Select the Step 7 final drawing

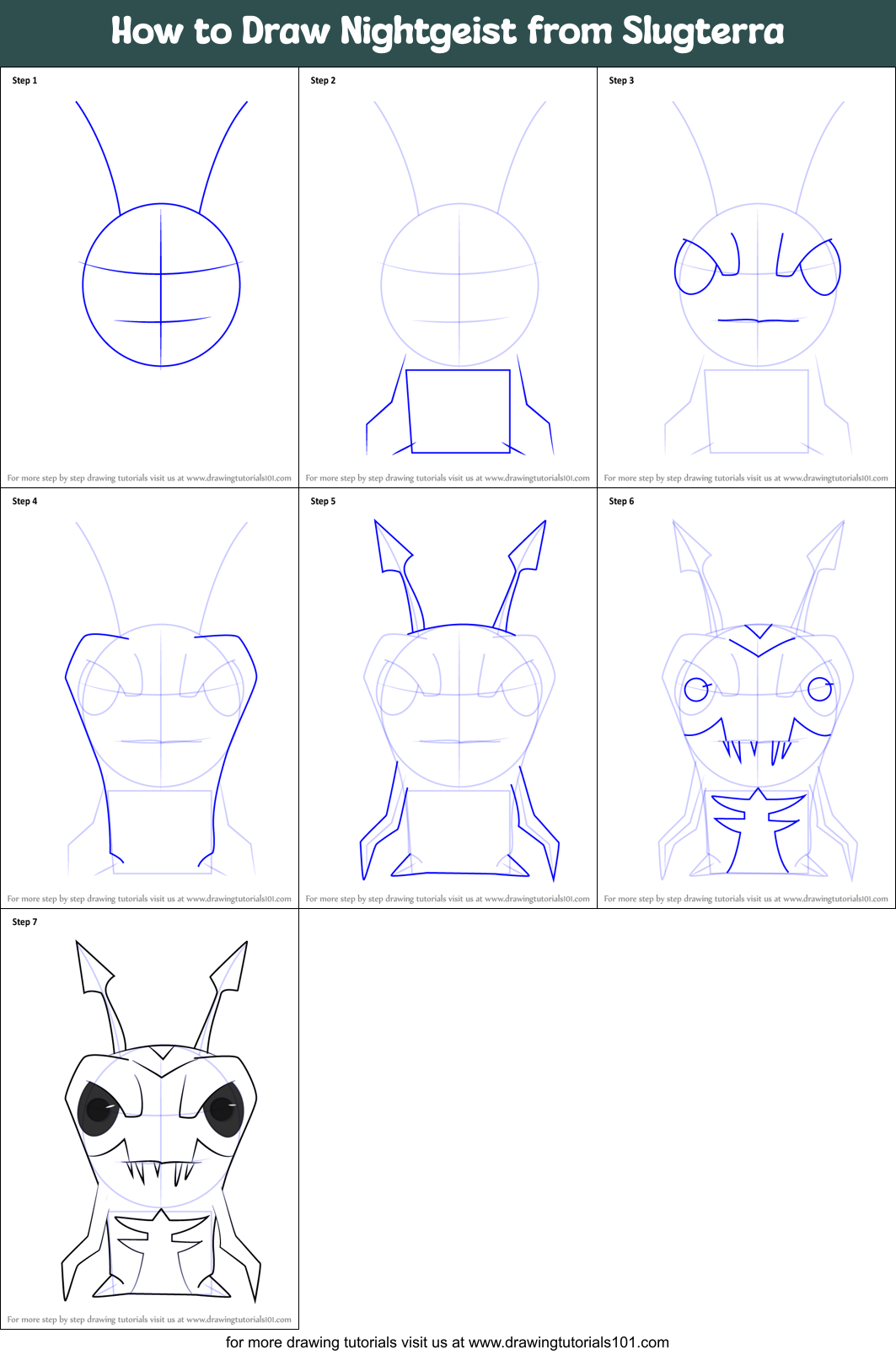(x=149, y=1119)
